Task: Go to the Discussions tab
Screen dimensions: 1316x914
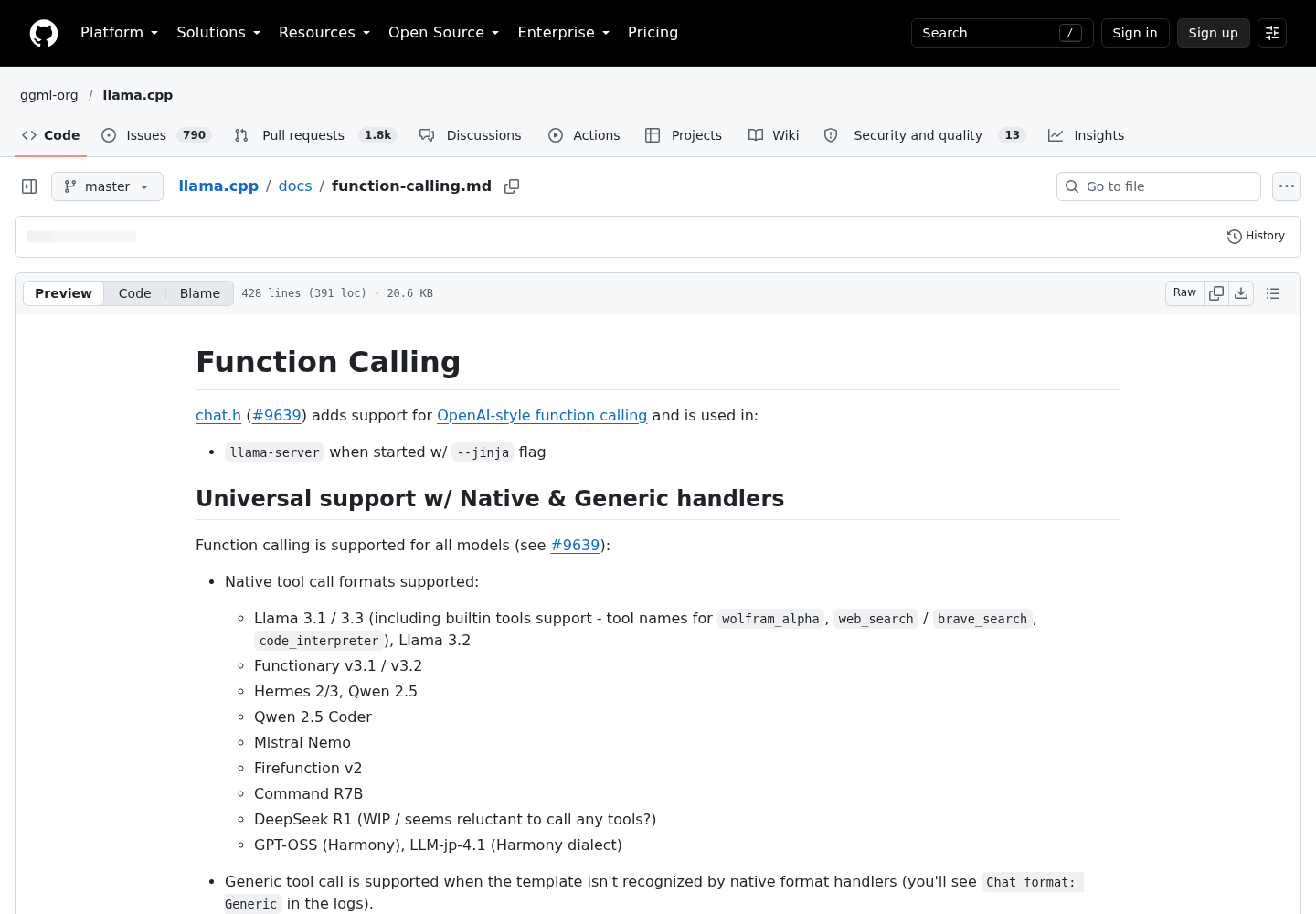Action: [471, 135]
